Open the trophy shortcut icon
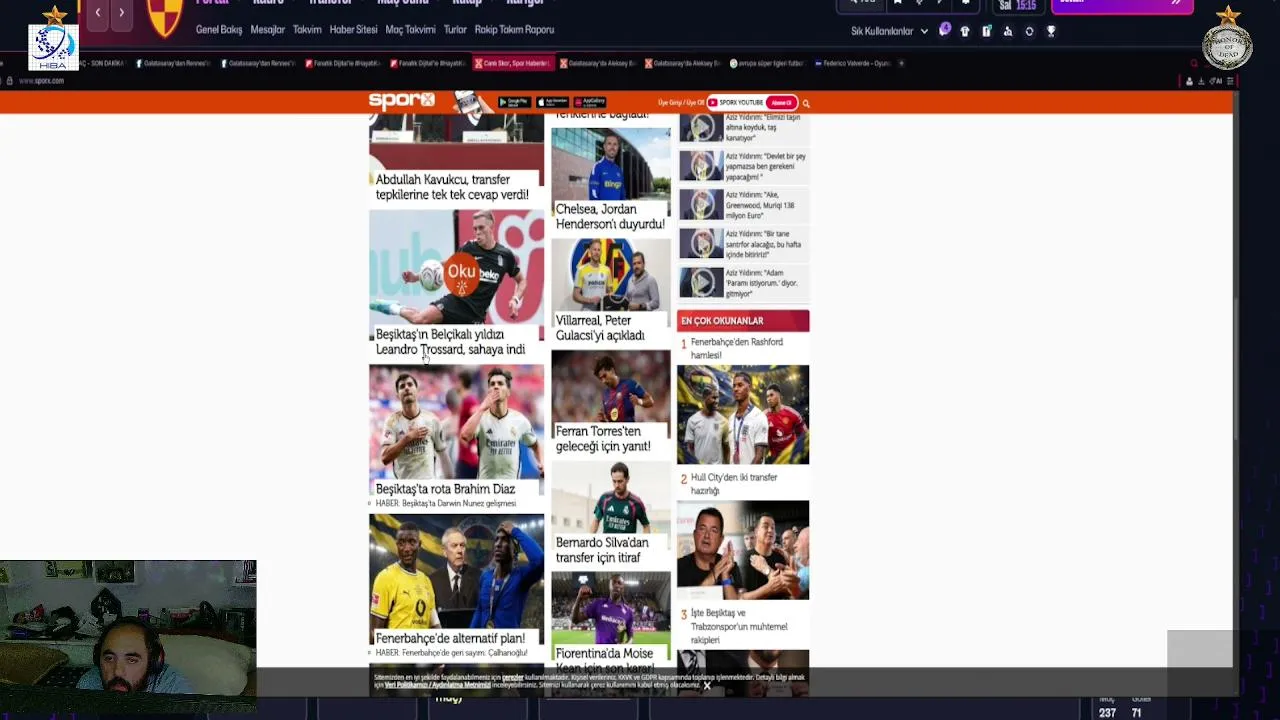1280x720 pixels. [1051, 31]
